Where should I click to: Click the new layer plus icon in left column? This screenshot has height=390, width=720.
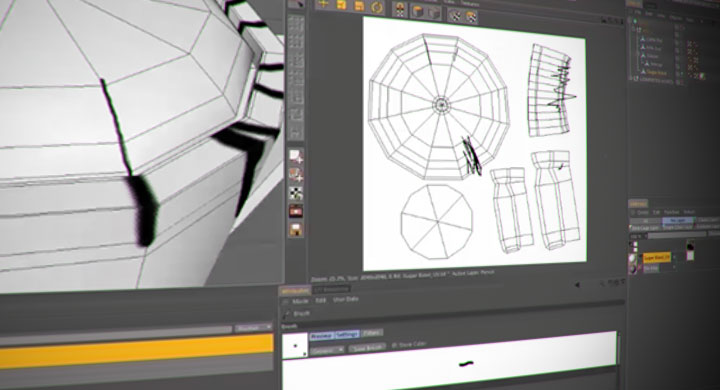click(x=296, y=157)
